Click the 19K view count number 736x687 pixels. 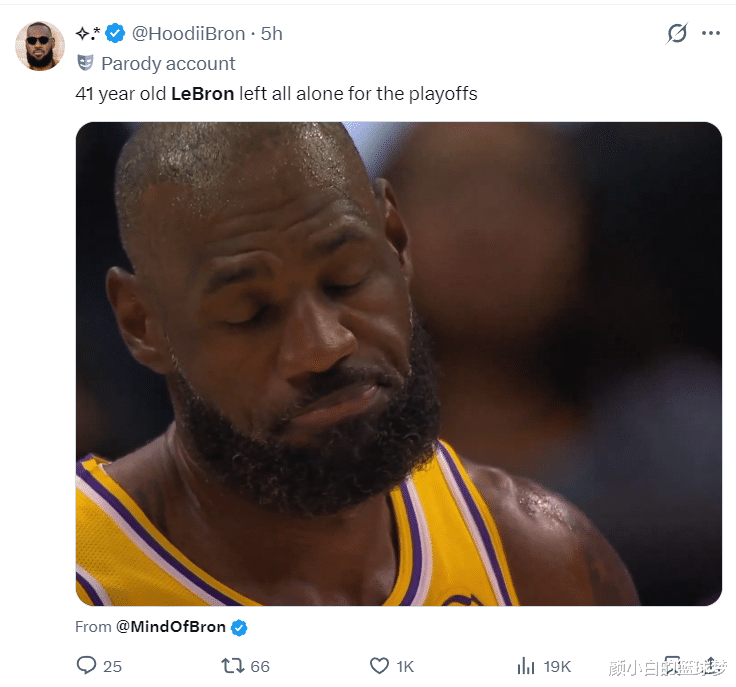click(557, 666)
